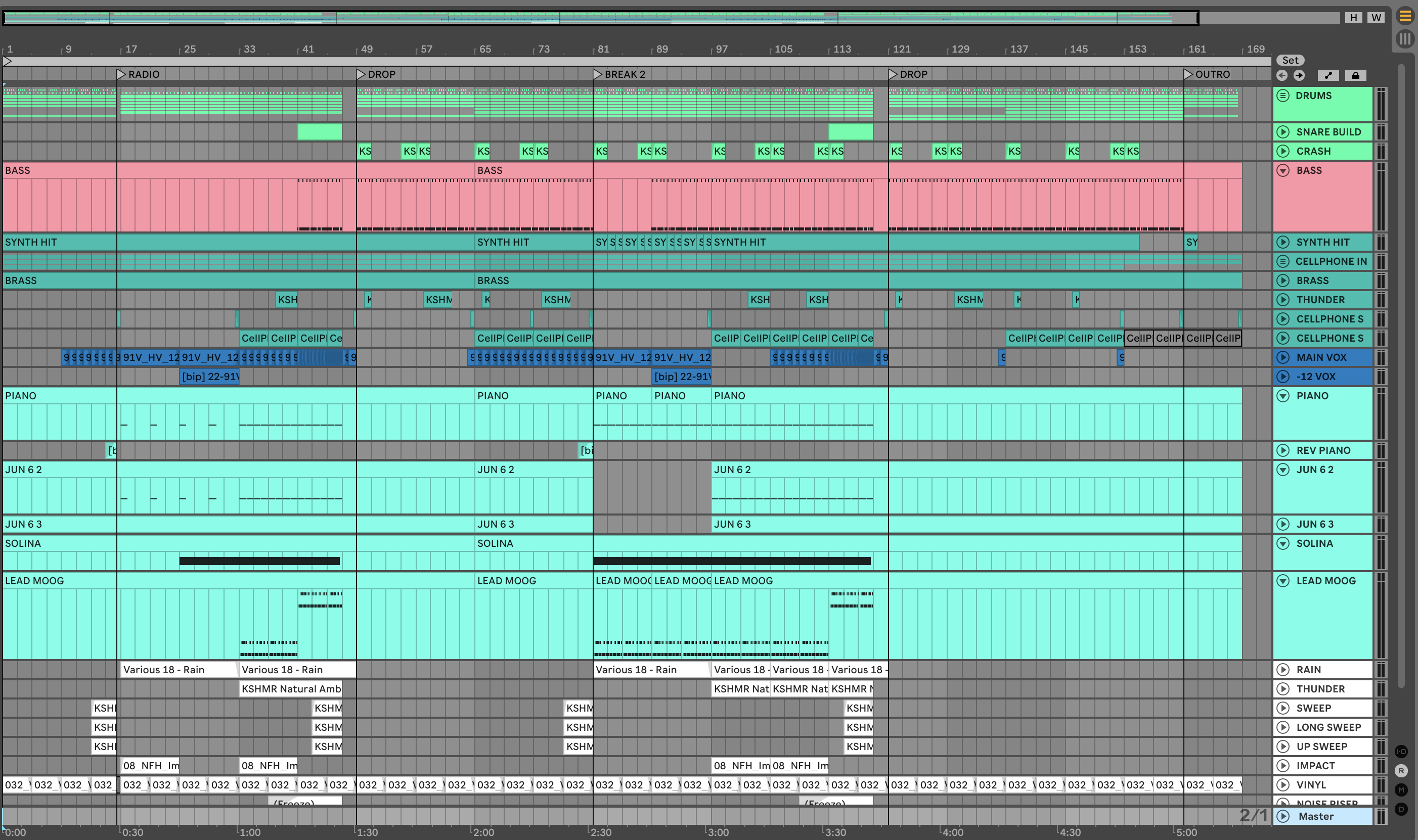Select the BREAK 2 locator
The height and width of the screenshot is (840, 1418).
coord(598,74)
